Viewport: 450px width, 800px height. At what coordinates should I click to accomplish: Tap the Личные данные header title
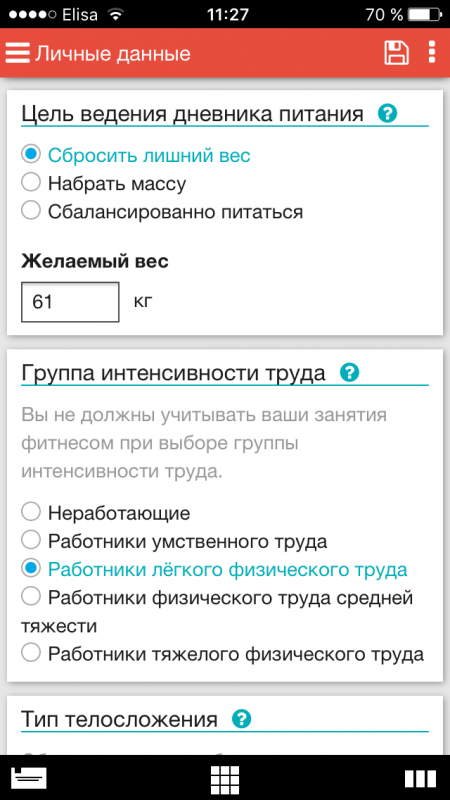(112, 54)
